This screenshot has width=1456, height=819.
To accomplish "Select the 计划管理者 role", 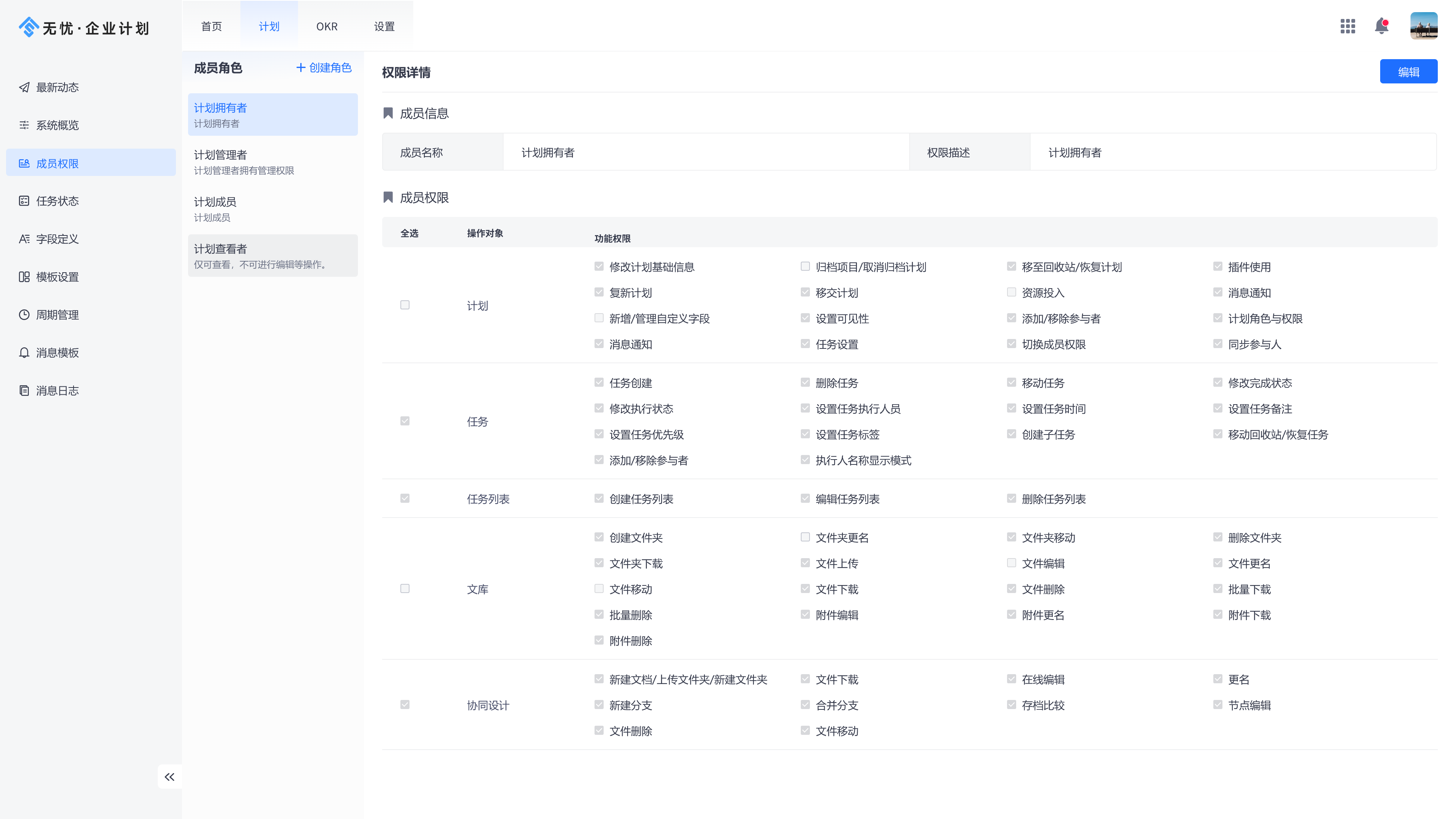I will 273,162.
